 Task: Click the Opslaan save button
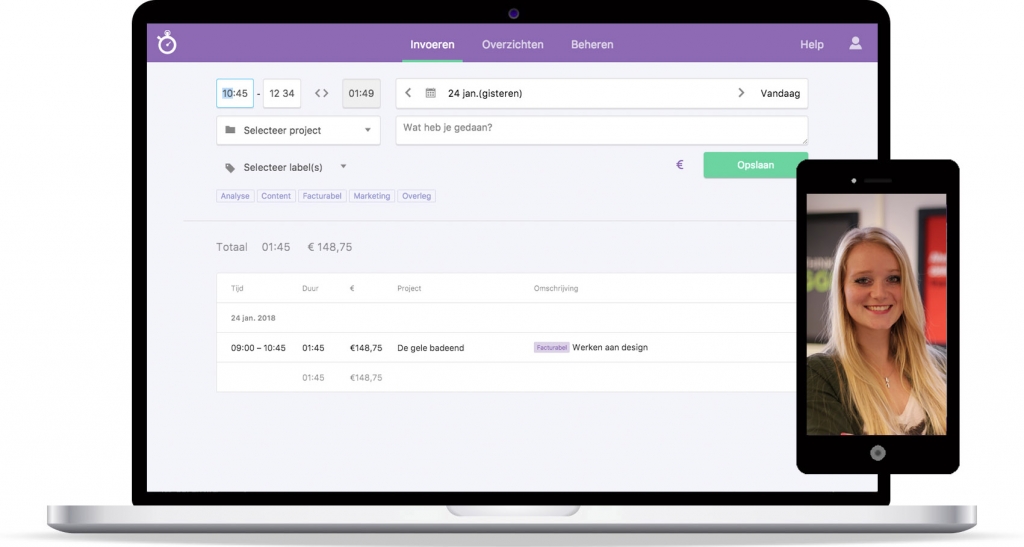click(756, 165)
